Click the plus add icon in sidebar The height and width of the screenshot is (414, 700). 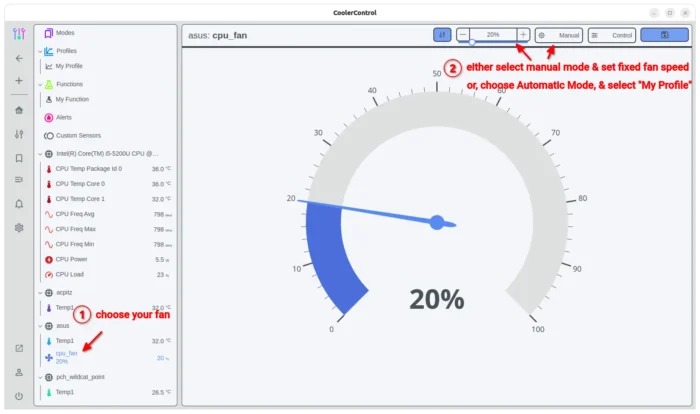pos(18,80)
